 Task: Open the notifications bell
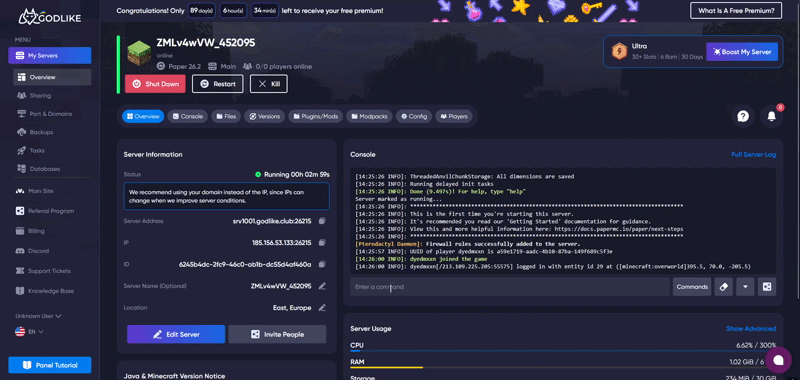point(771,117)
